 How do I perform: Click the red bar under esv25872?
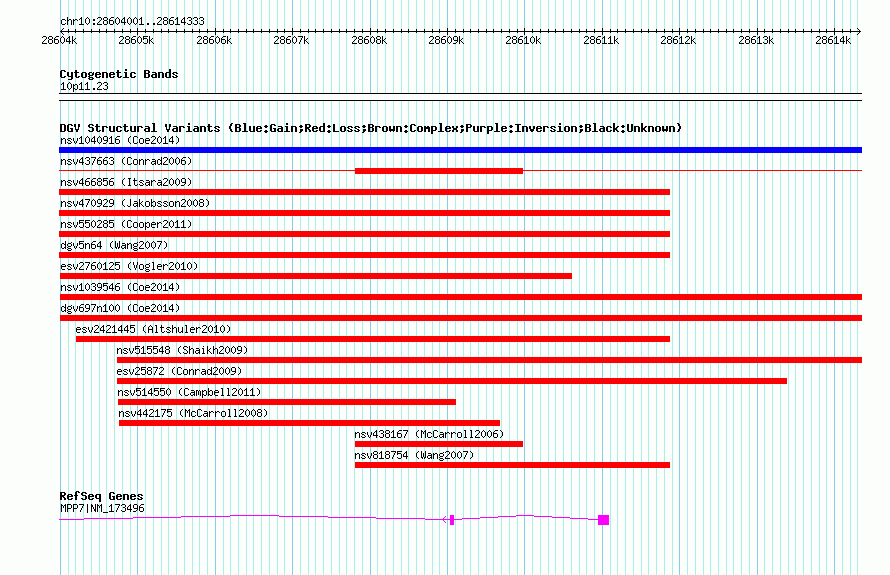[x=452, y=381]
